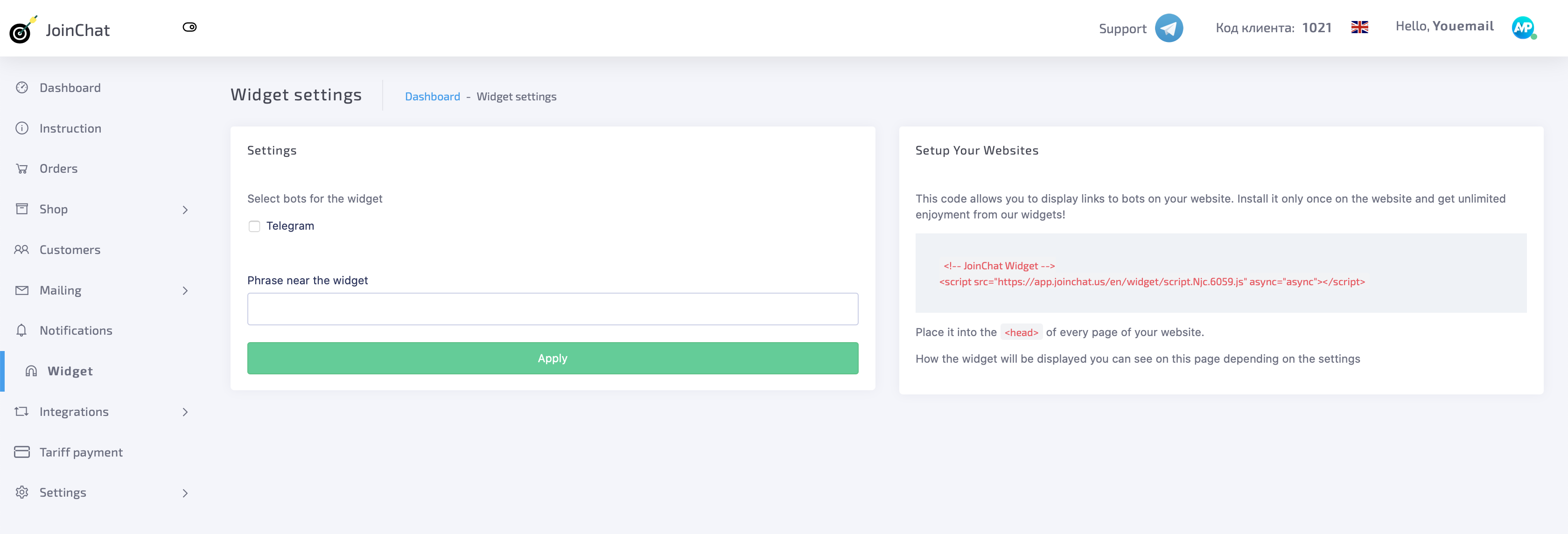Open the Notifications menu item
Screen dimensions: 1568x534
point(76,330)
